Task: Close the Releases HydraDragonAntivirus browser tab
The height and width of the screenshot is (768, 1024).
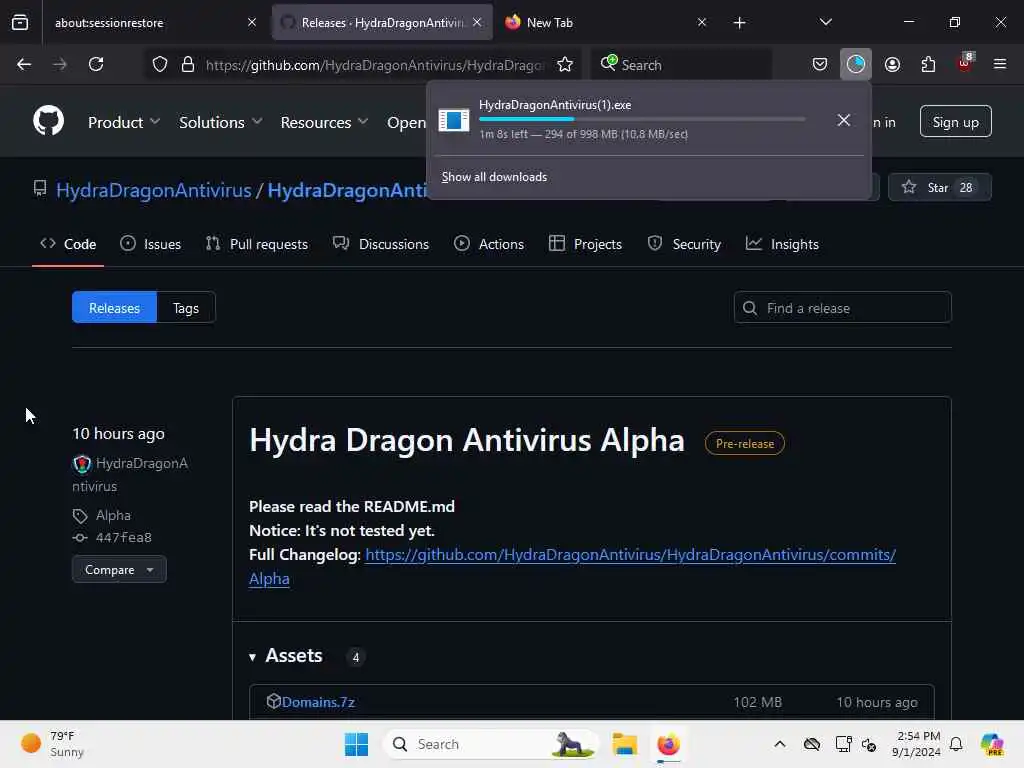Action: [x=477, y=23]
